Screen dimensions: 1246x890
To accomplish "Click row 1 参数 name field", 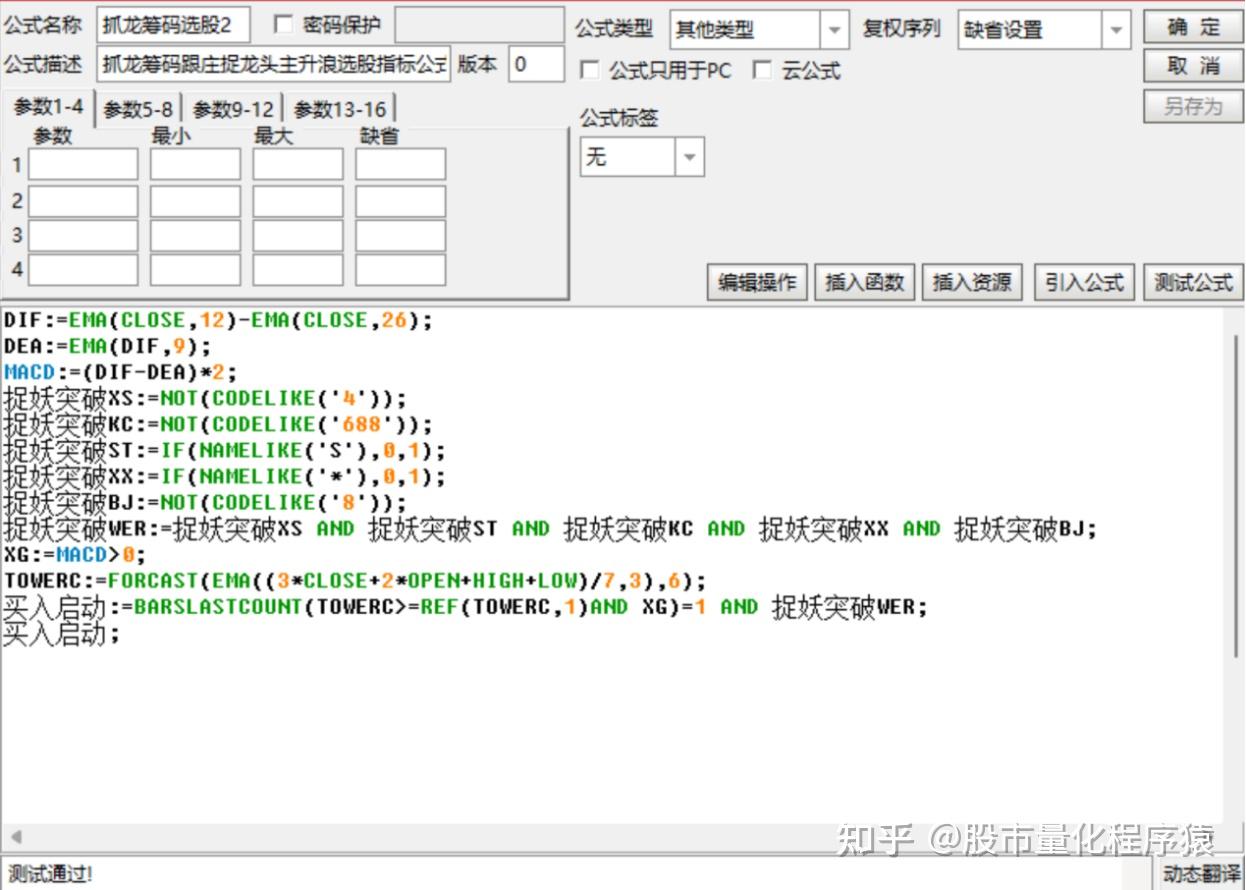I will point(83,164).
